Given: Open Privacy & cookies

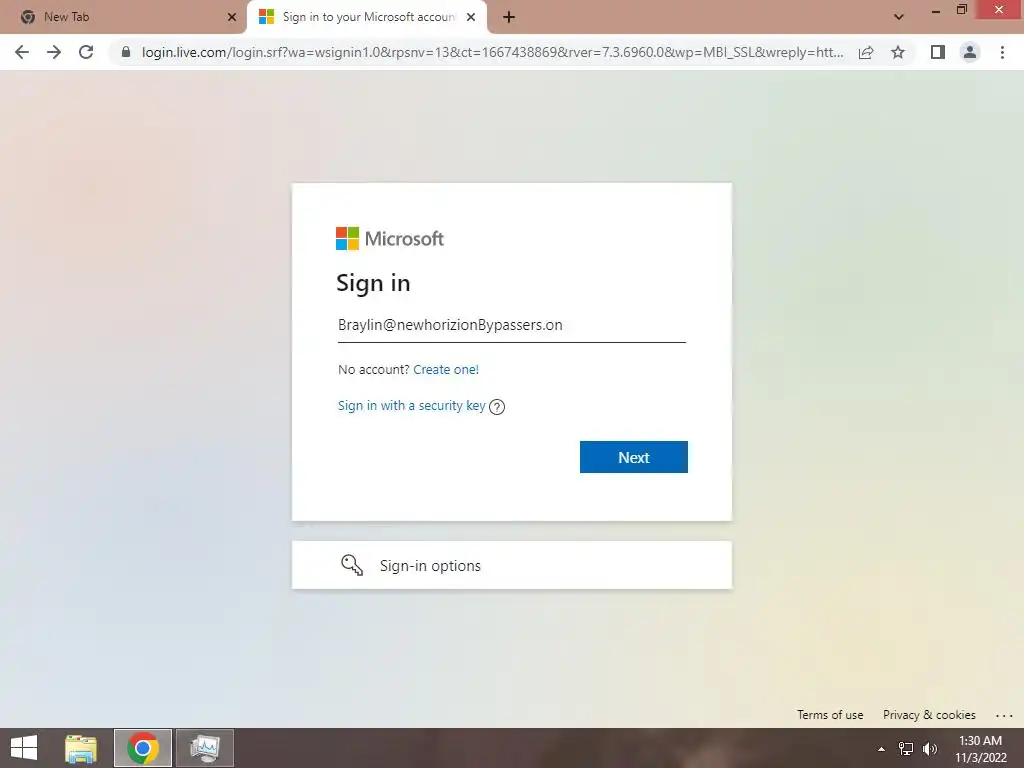Looking at the screenshot, I should (x=929, y=715).
